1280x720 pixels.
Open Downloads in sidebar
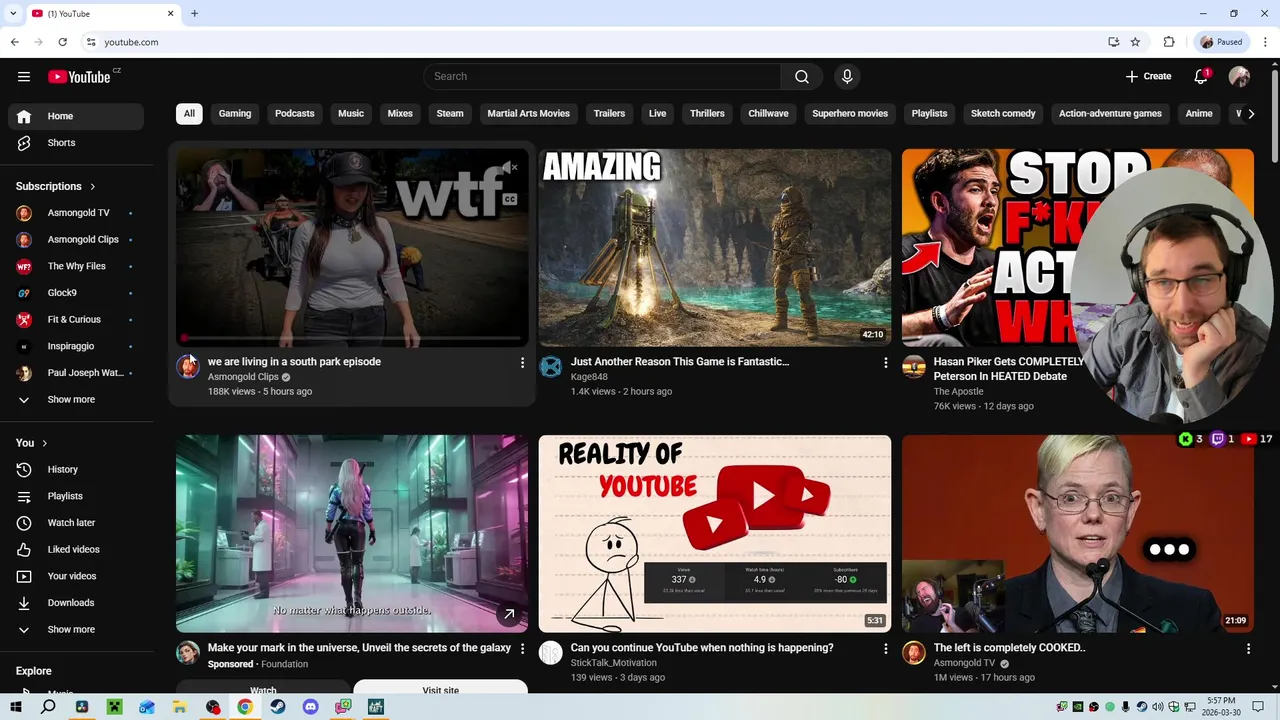(76, 603)
